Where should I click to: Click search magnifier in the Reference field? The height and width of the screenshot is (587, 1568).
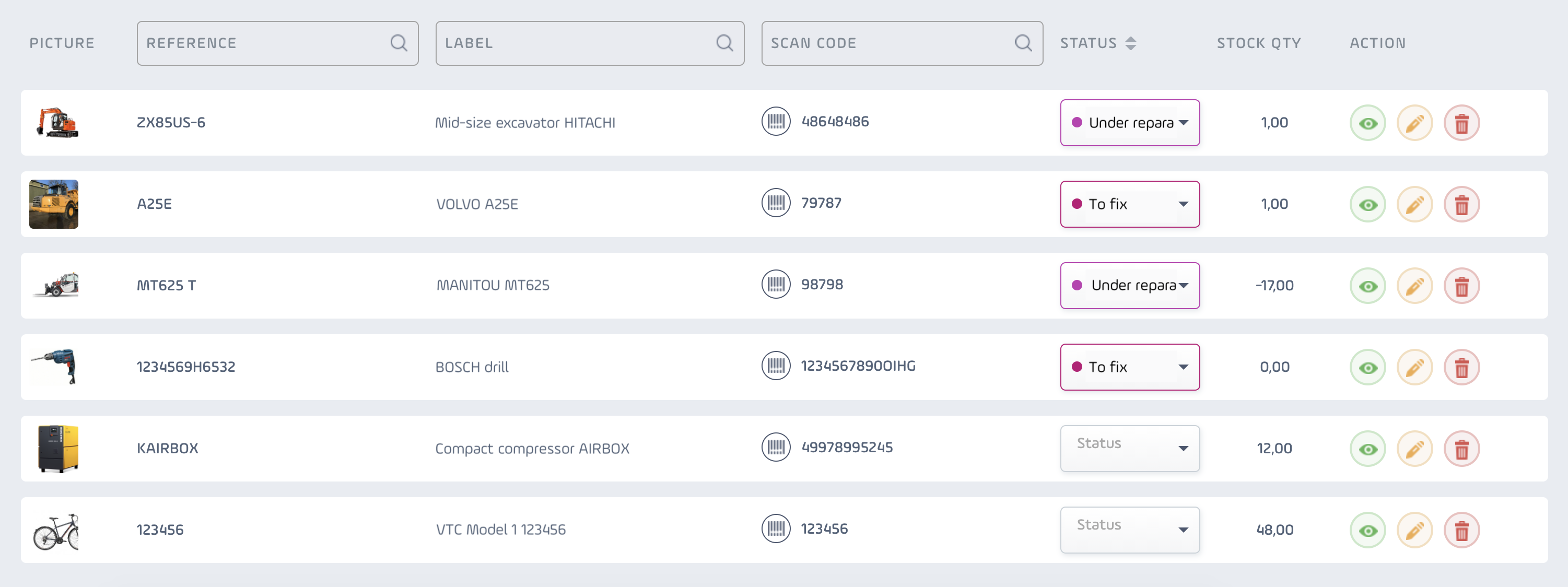pyautogui.click(x=399, y=43)
